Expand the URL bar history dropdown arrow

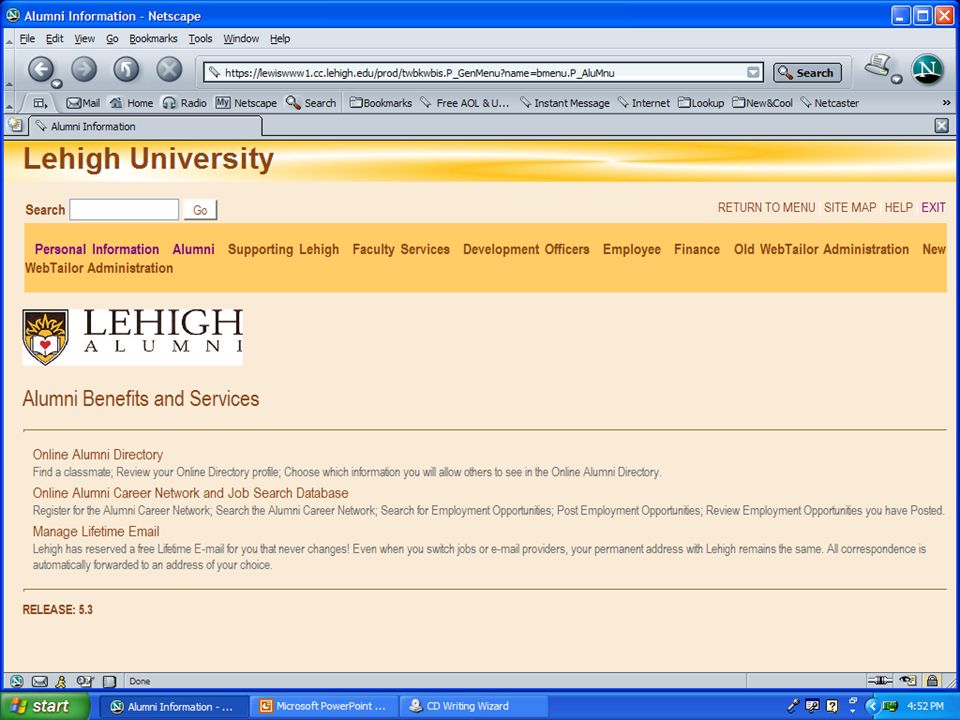(753, 72)
